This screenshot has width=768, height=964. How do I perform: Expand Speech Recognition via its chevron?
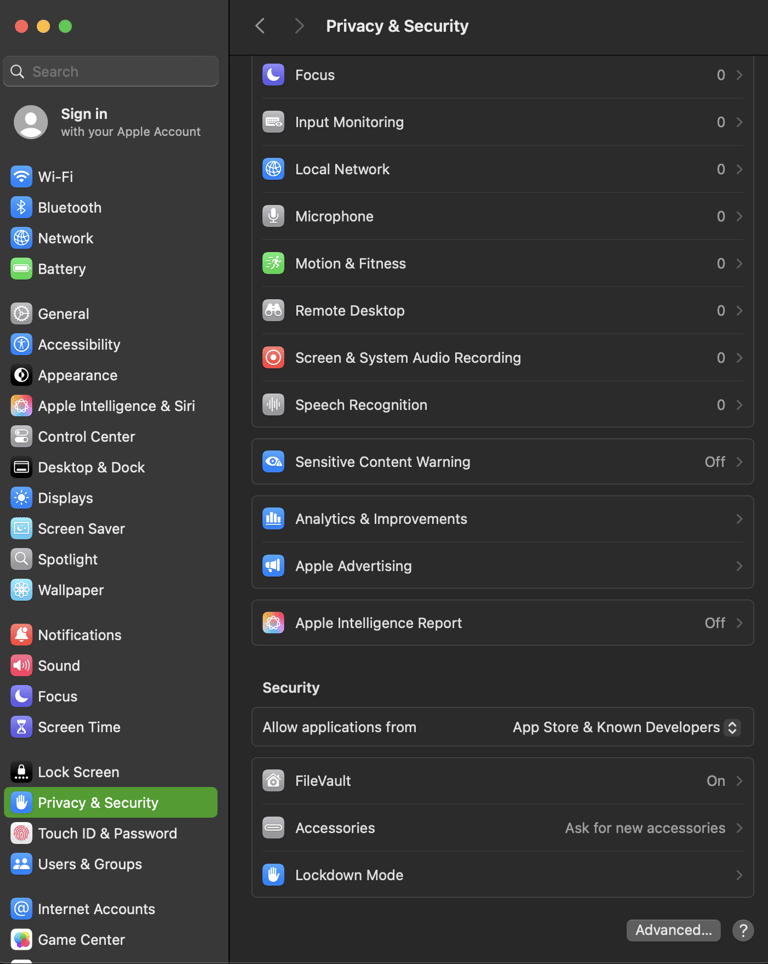pos(739,405)
